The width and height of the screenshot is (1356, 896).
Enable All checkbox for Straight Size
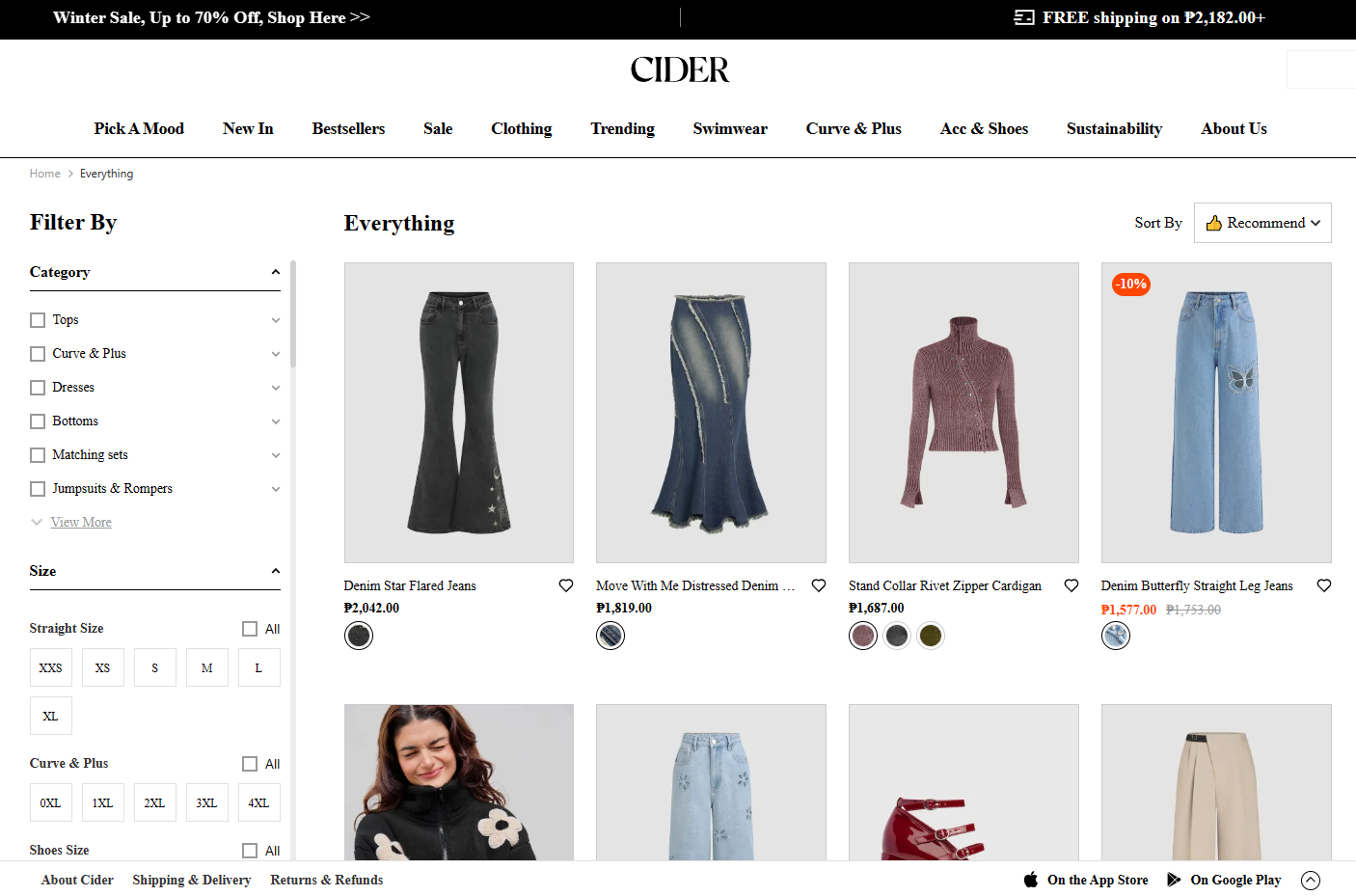tap(250, 629)
